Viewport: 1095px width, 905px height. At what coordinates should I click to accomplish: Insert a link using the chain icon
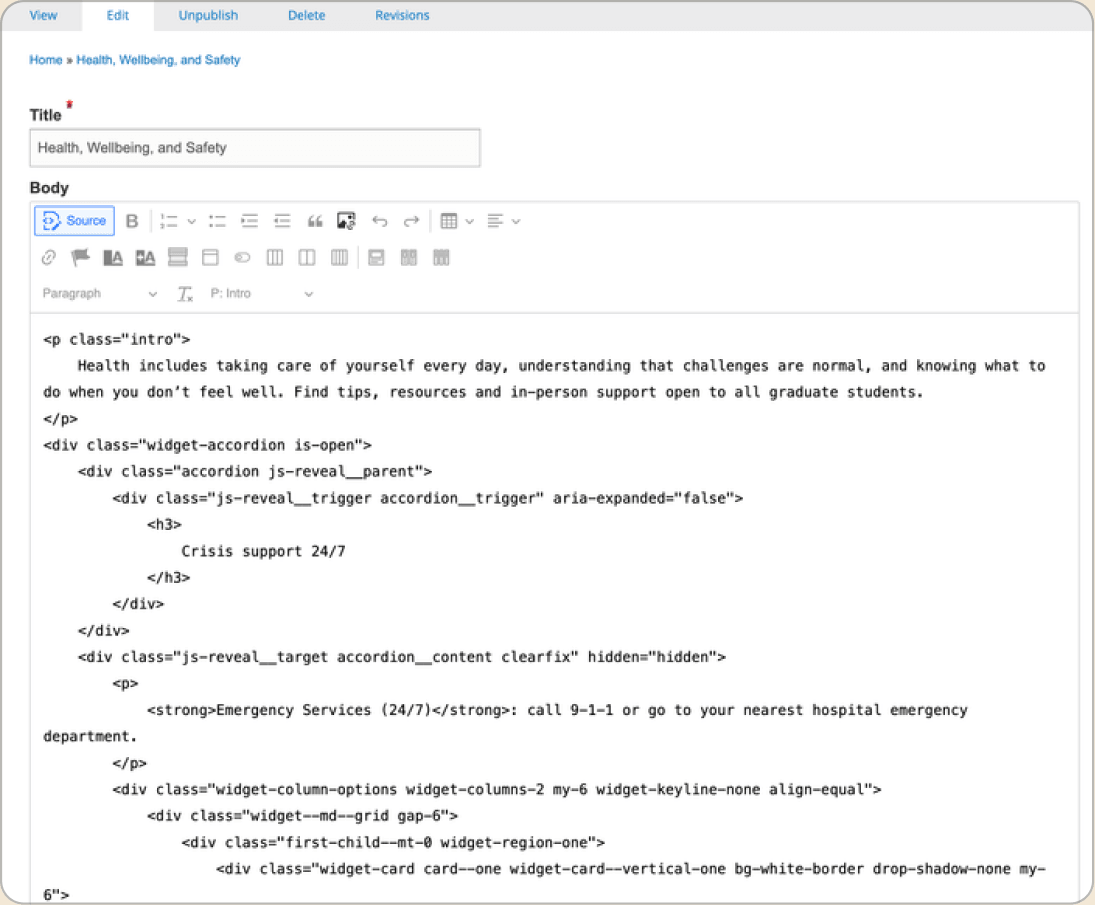[48, 258]
